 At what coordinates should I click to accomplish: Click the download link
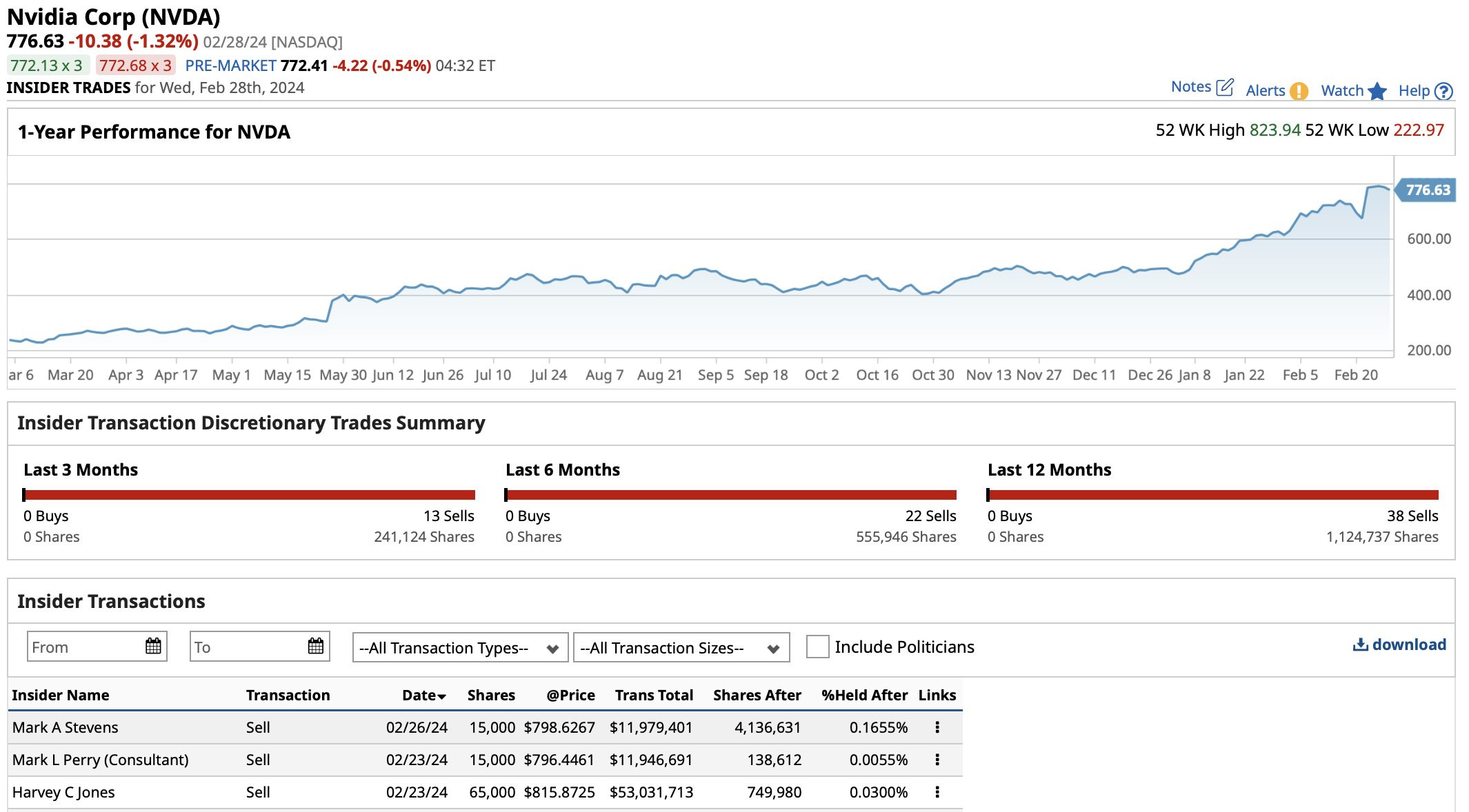1399,644
